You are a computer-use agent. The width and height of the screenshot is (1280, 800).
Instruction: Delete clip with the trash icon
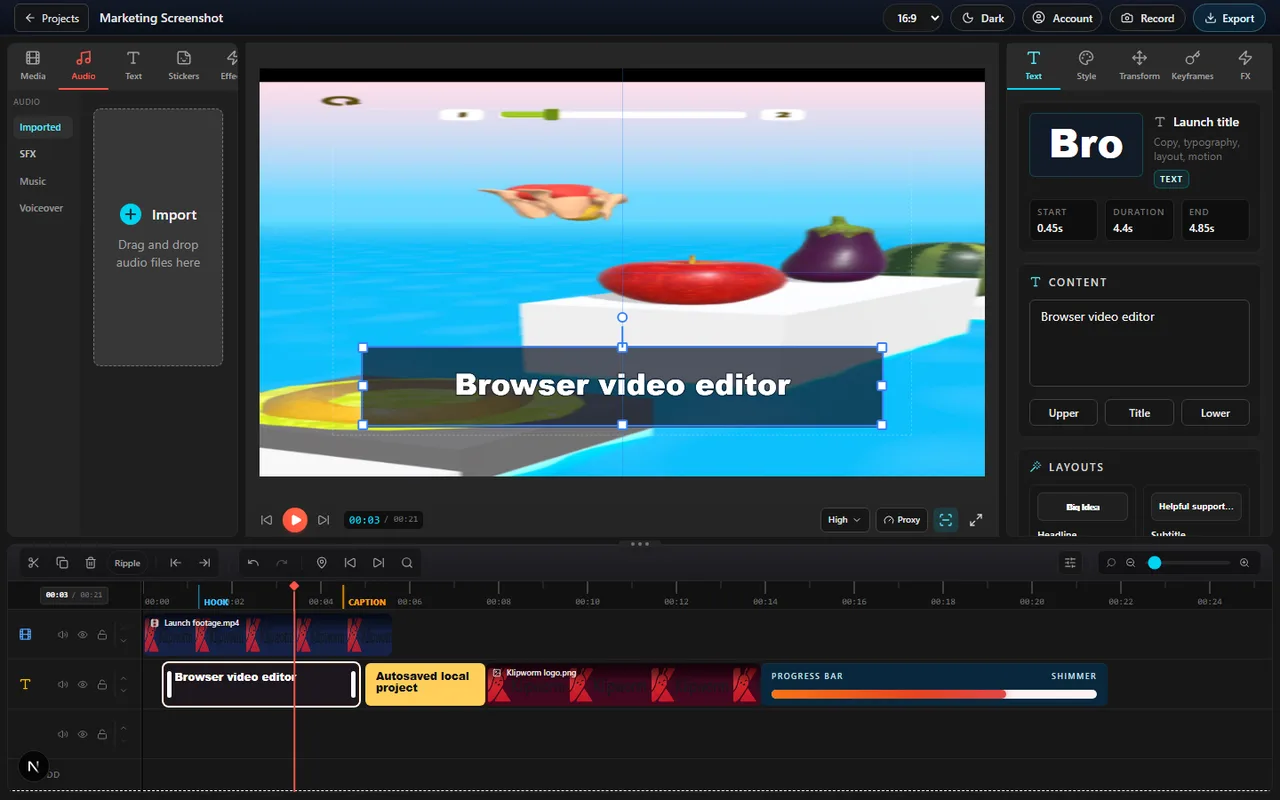[x=91, y=563]
